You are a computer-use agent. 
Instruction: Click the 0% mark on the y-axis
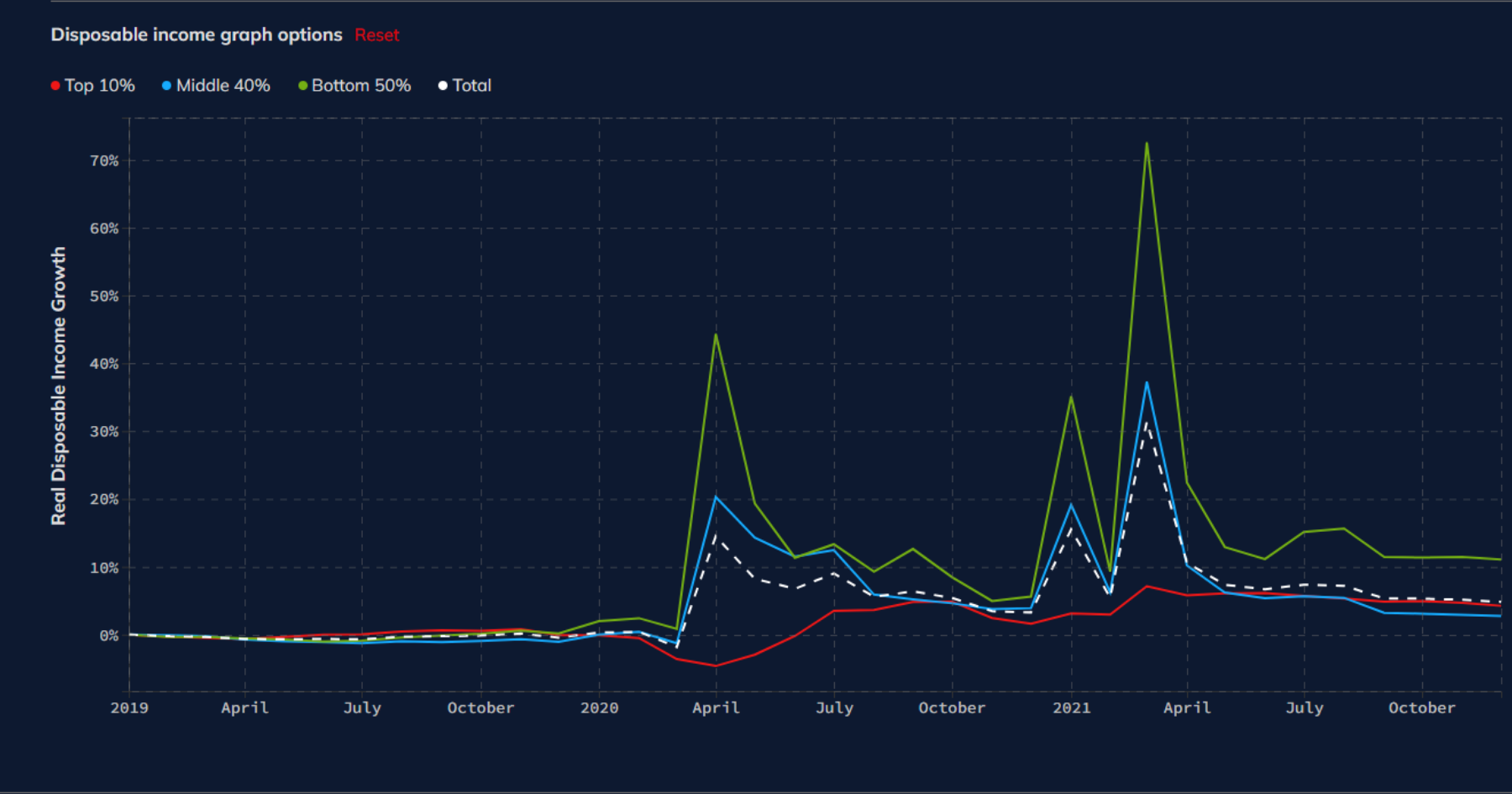[111, 634]
